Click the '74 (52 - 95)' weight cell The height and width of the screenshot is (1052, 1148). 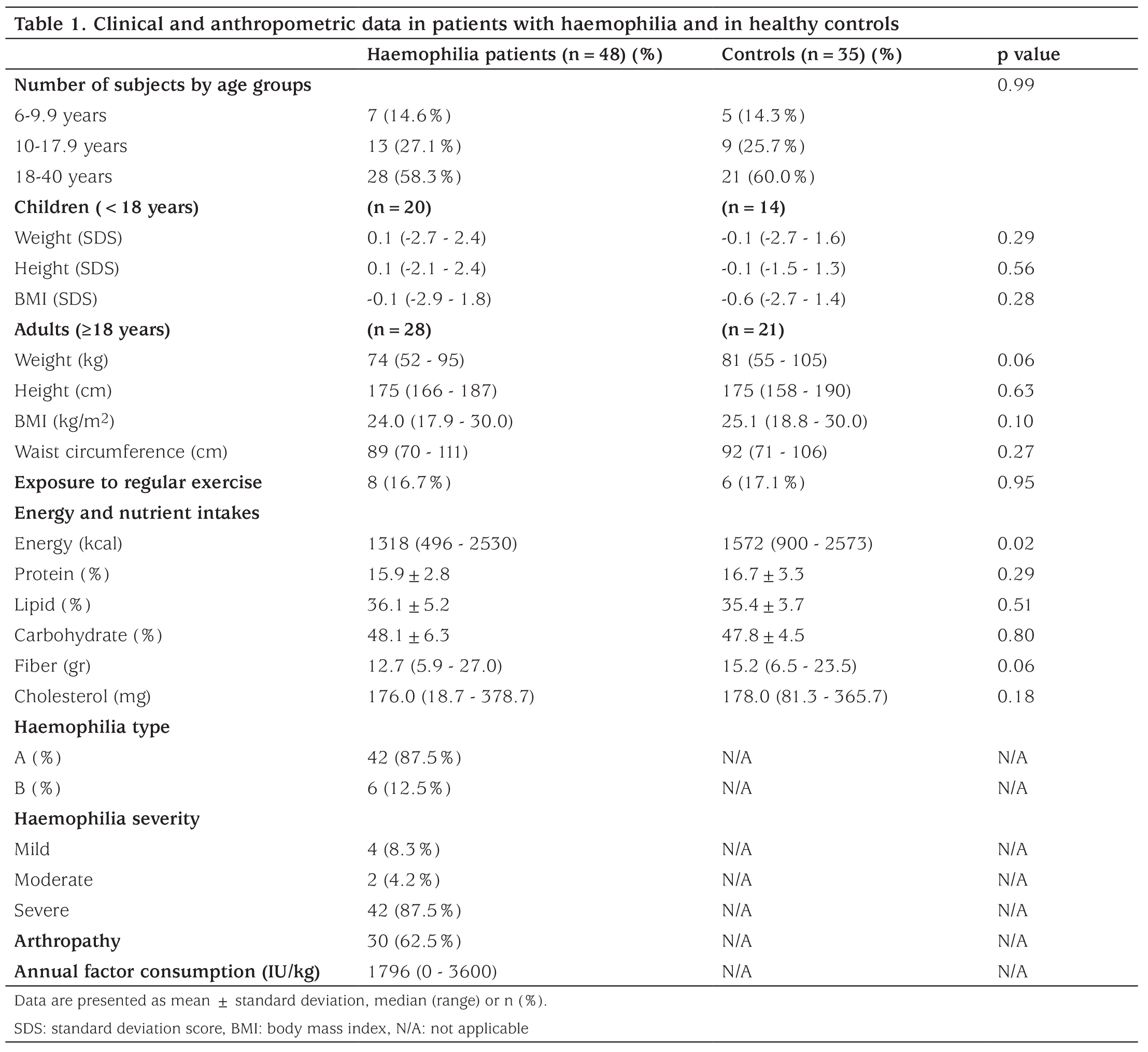pos(416,360)
